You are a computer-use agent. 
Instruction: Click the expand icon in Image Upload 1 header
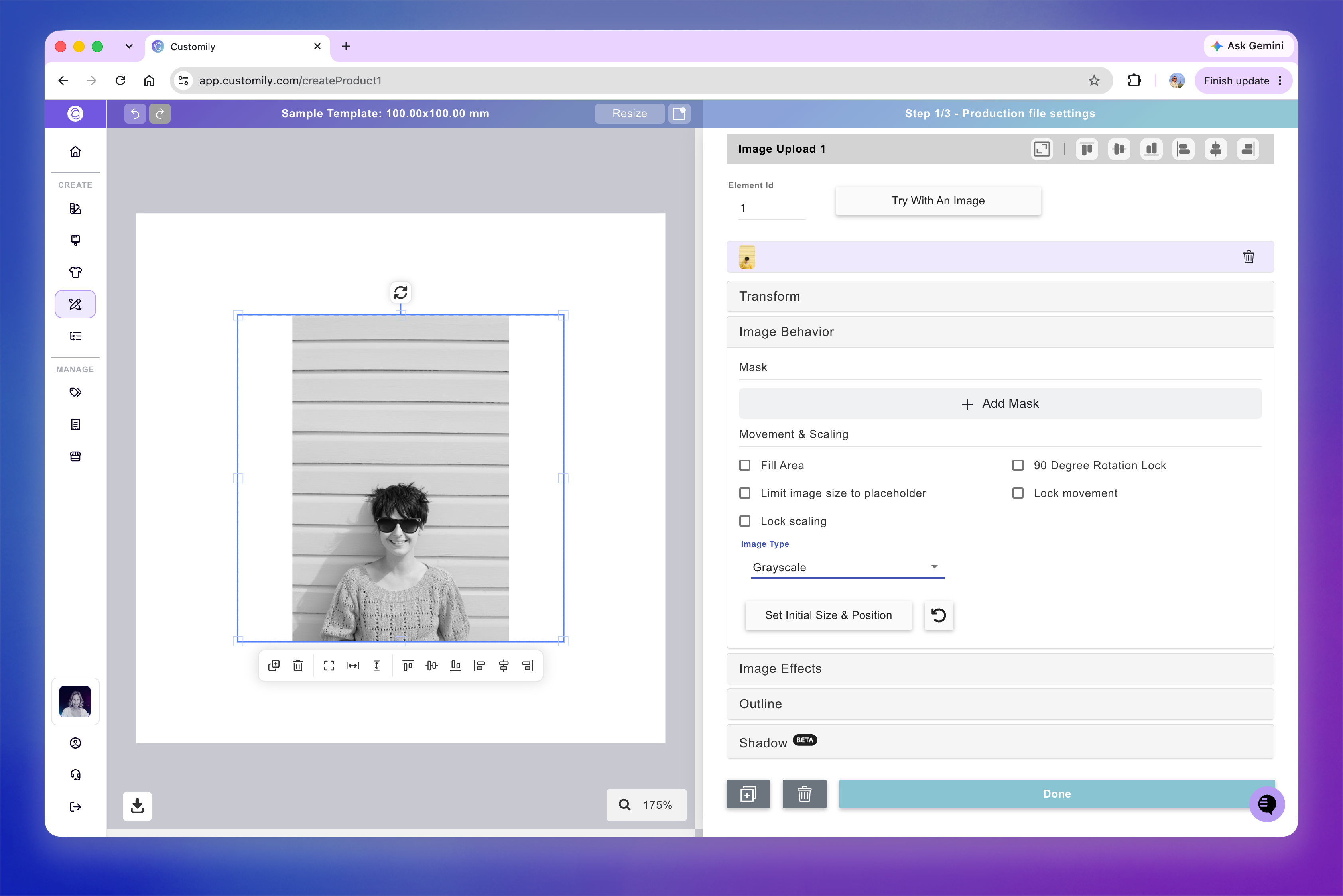[x=1042, y=149]
